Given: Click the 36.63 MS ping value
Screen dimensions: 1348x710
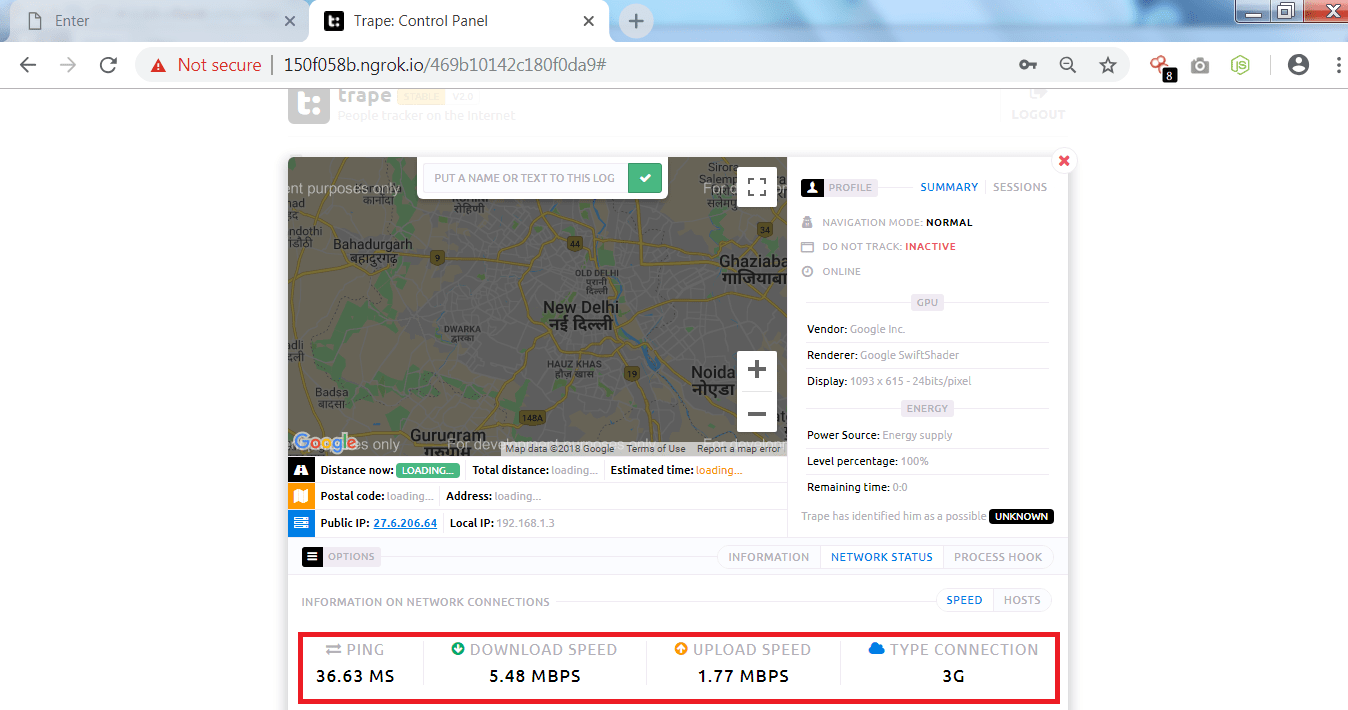Looking at the screenshot, I should tap(355, 676).
